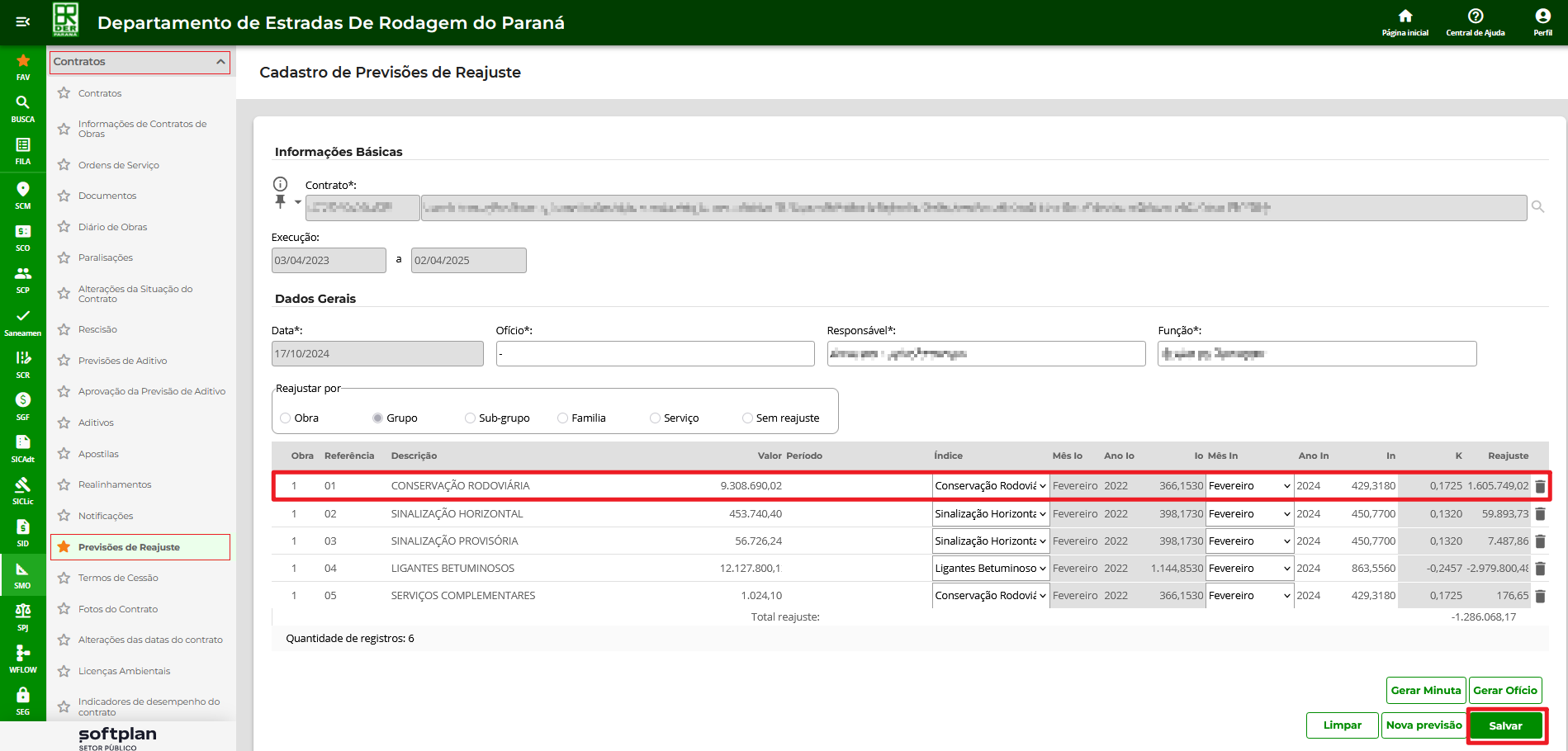Image resolution: width=1568 pixels, height=751 pixels.
Task: Select the Obra radio button
Action: point(286,418)
